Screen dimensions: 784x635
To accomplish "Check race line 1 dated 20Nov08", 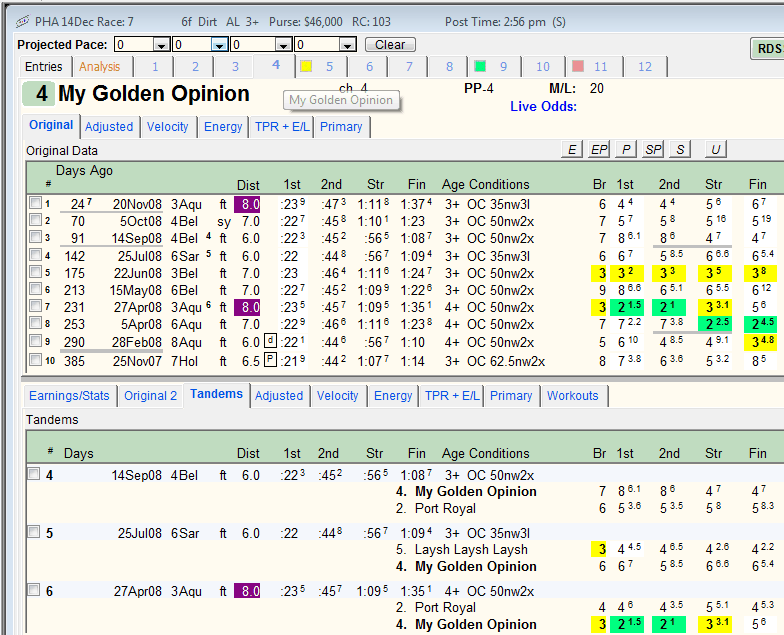I will (x=36, y=202).
